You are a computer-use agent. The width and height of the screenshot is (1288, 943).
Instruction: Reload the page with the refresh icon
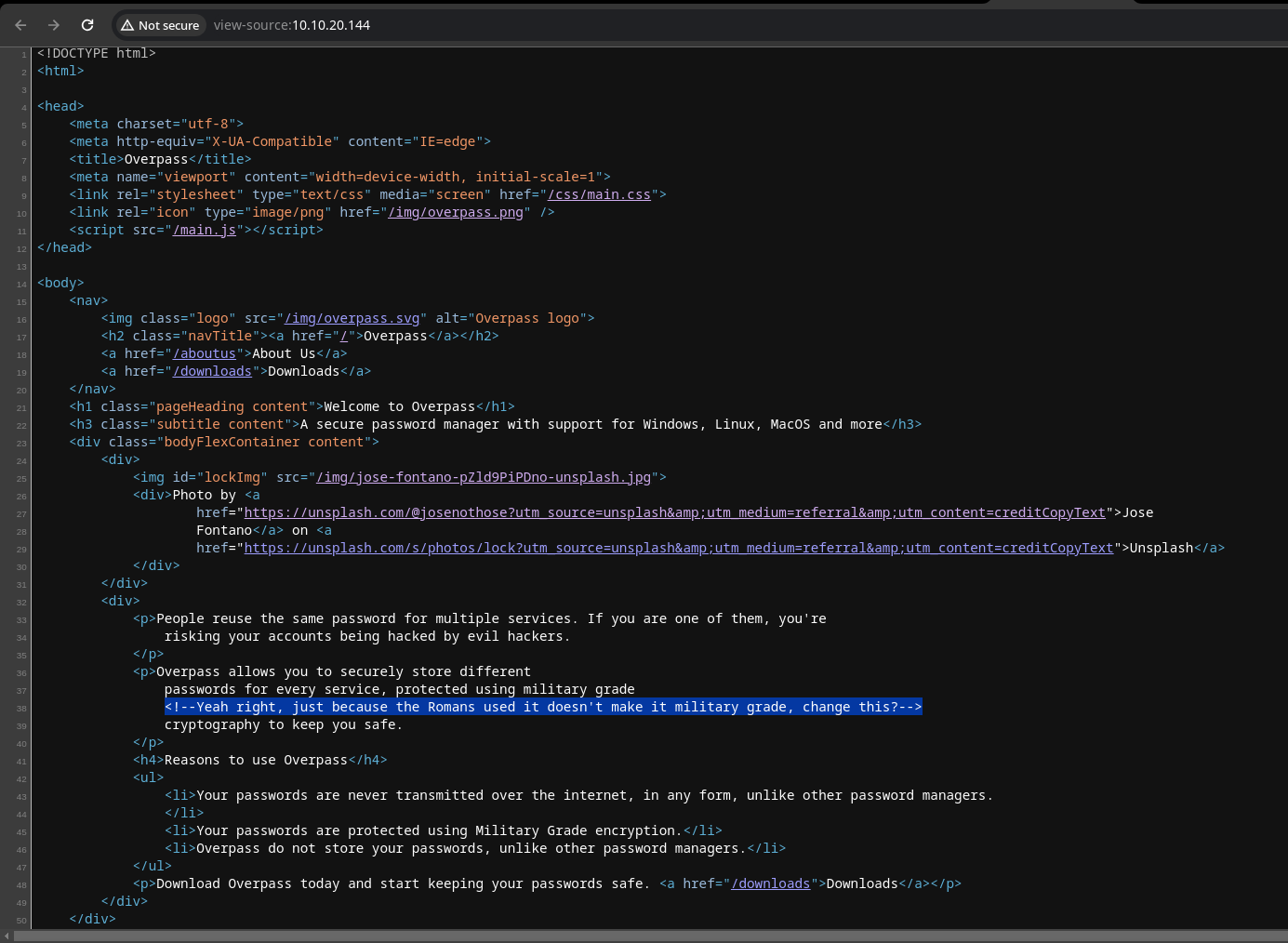87,25
